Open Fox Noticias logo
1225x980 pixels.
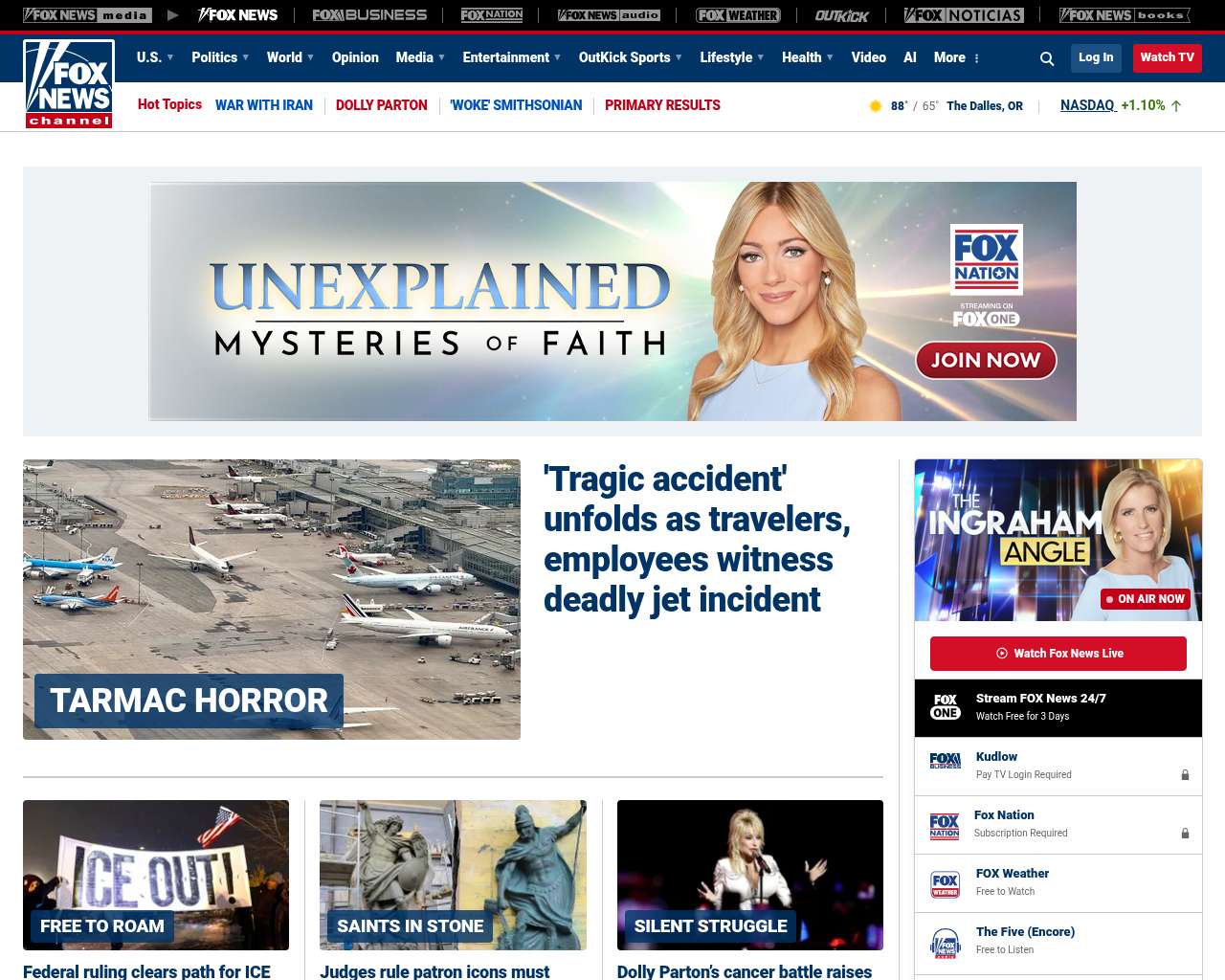point(964,15)
